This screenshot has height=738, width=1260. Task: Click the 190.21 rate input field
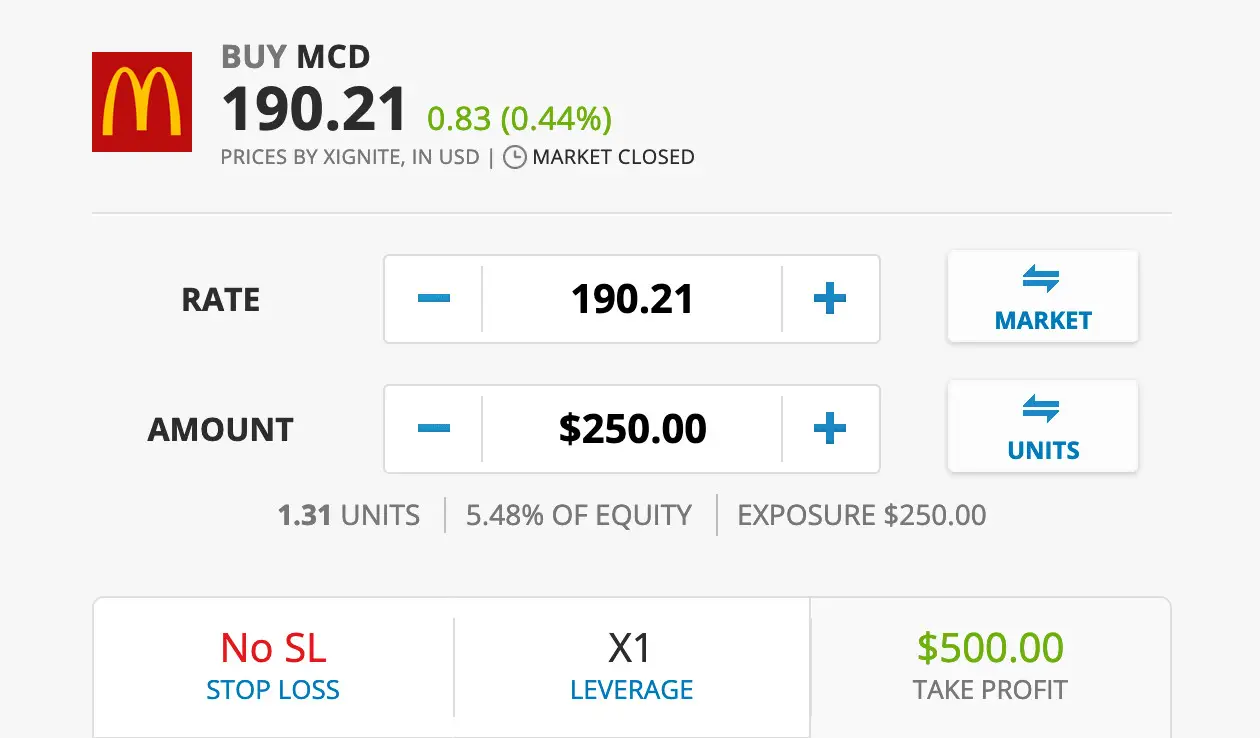pos(632,299)
